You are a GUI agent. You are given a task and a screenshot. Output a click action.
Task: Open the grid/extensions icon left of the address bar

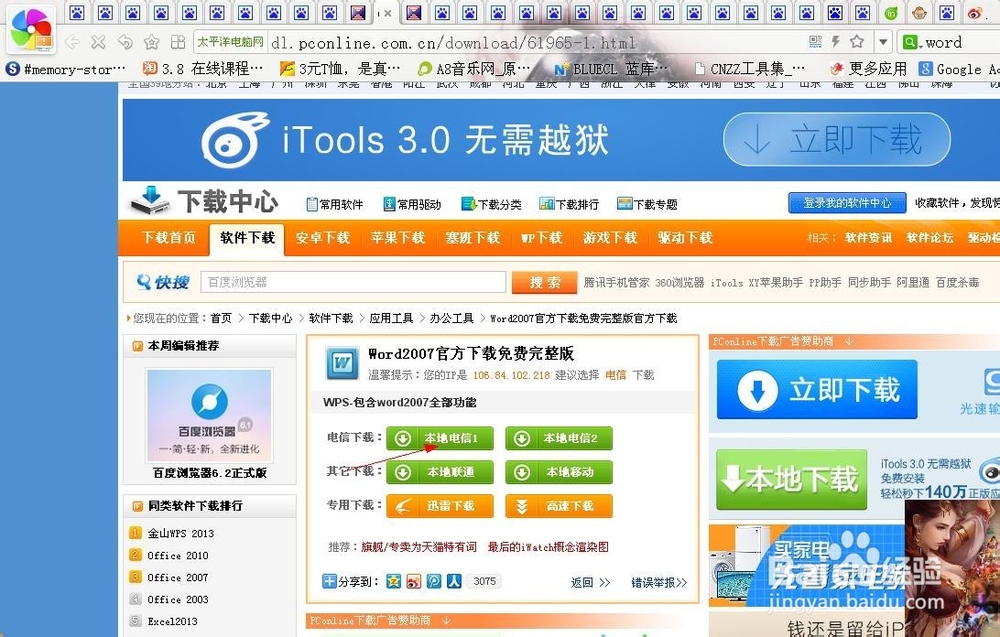[x=178, y=43]
